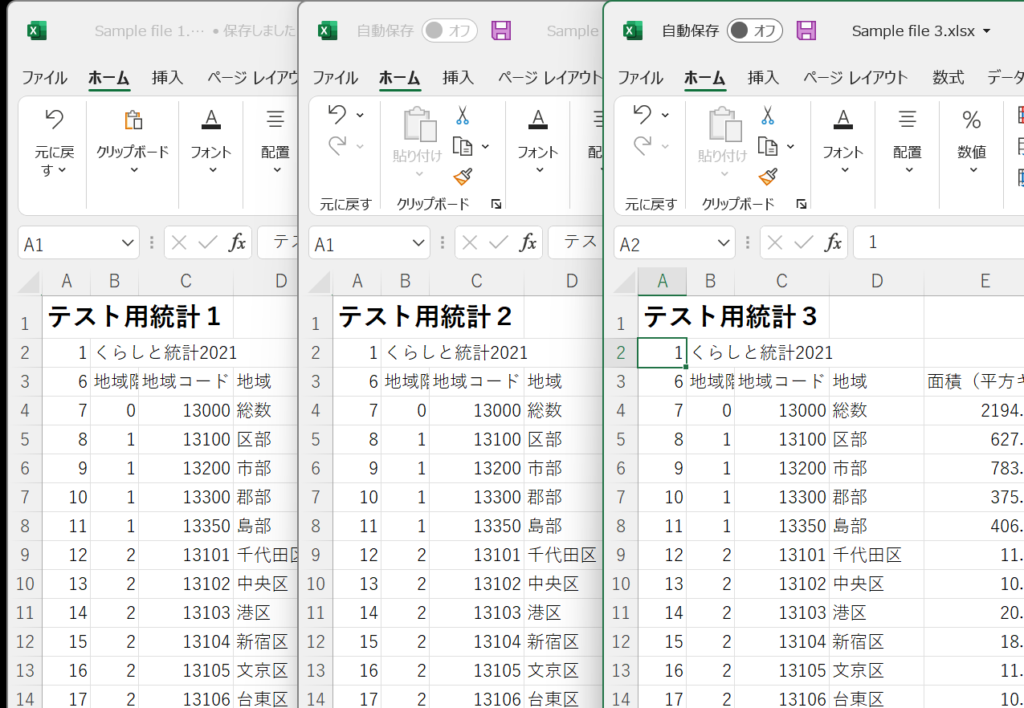This screenshot has height=708, width=1024.
Task: Click the cut scissors icon in Sample file 3
Action: click(767, 116)
